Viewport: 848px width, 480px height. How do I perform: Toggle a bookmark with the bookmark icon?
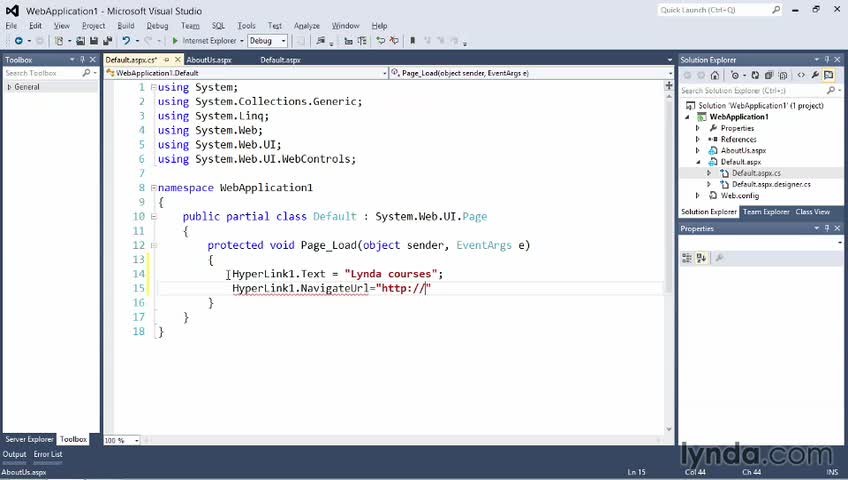(x=412, y=41)
